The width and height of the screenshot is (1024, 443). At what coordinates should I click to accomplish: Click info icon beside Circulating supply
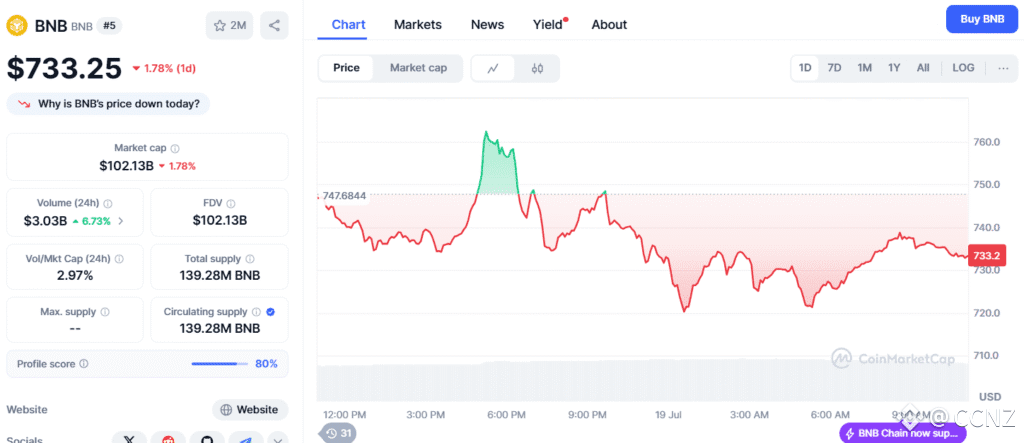[256, 312]
